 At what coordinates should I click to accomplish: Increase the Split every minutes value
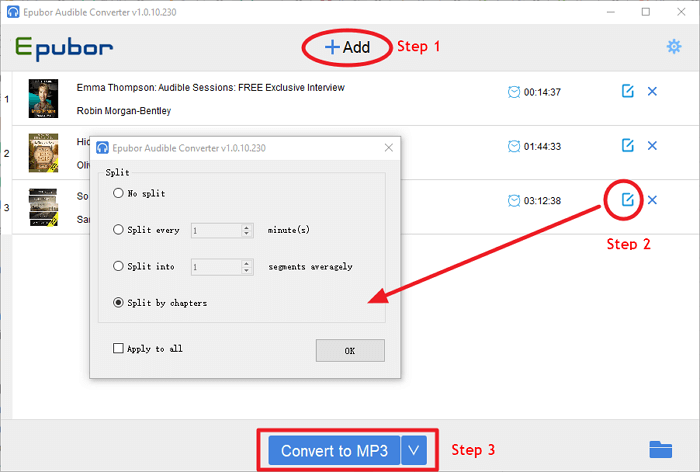pos(247,227)
